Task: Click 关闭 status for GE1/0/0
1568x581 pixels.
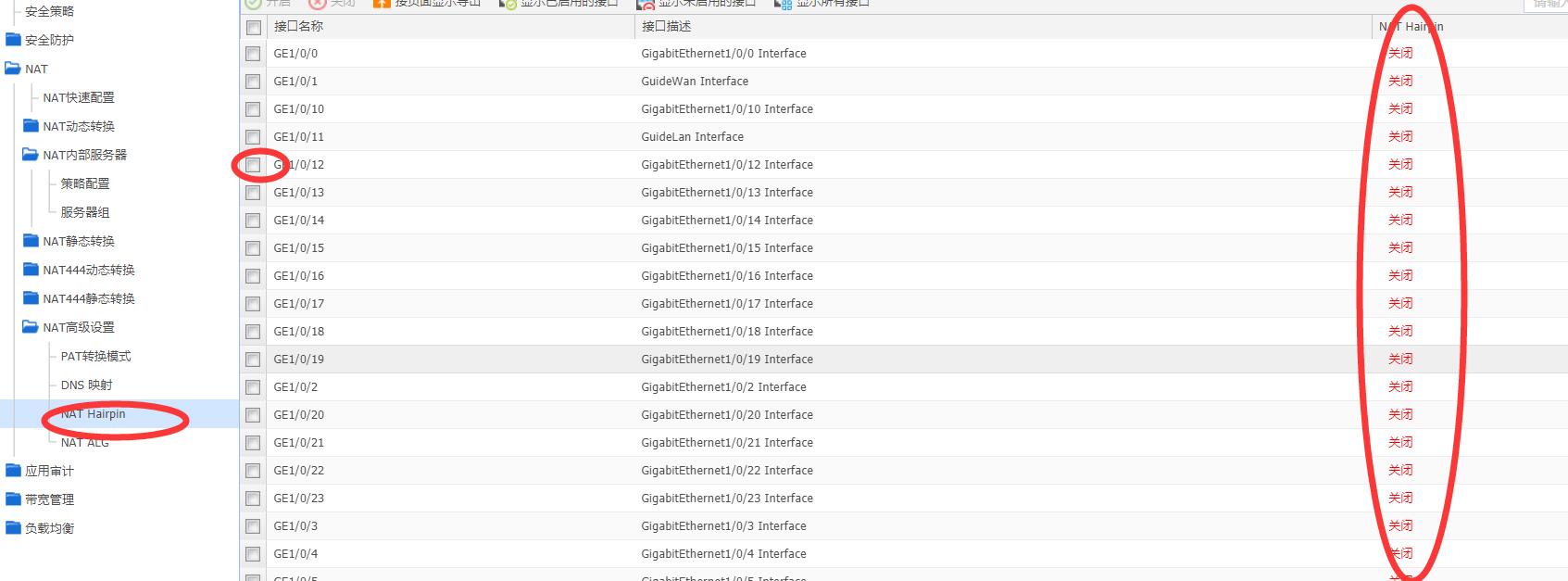Action: (x=1400, y=53)
